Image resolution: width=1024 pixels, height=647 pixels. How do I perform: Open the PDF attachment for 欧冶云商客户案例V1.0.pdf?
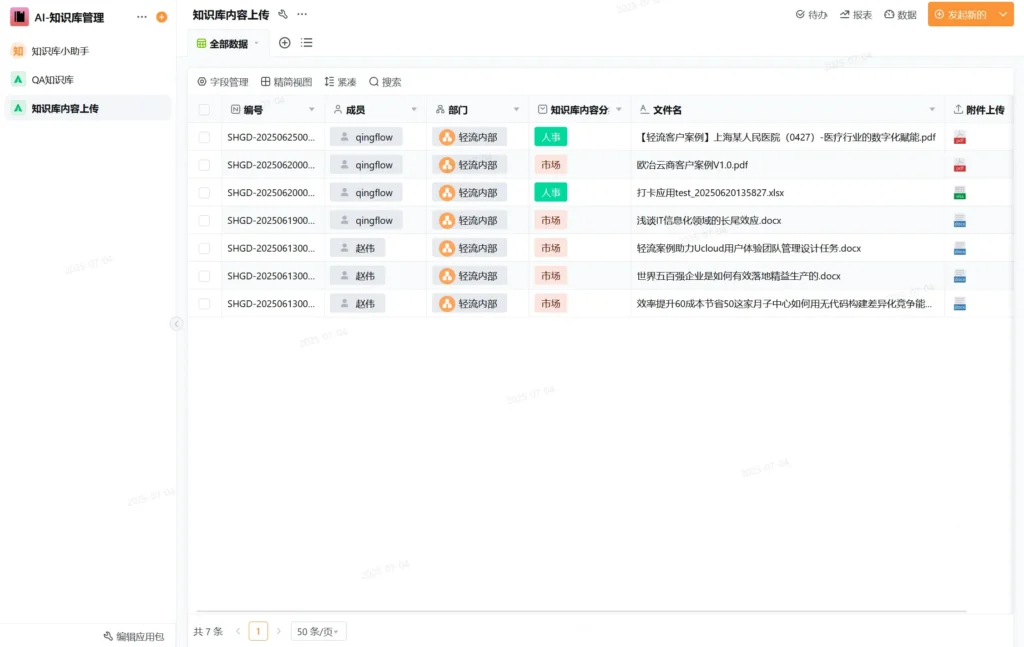point(960,165)
